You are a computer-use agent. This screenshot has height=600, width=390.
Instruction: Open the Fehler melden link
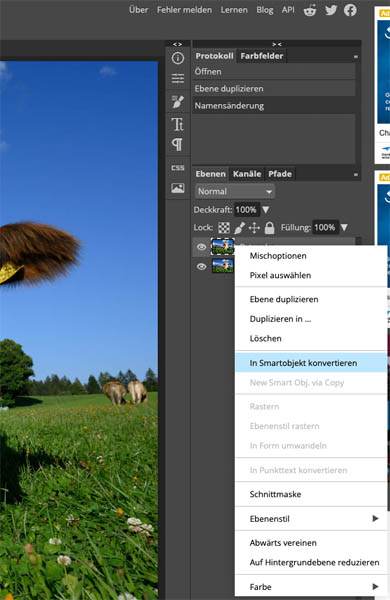tap(184, 10)
